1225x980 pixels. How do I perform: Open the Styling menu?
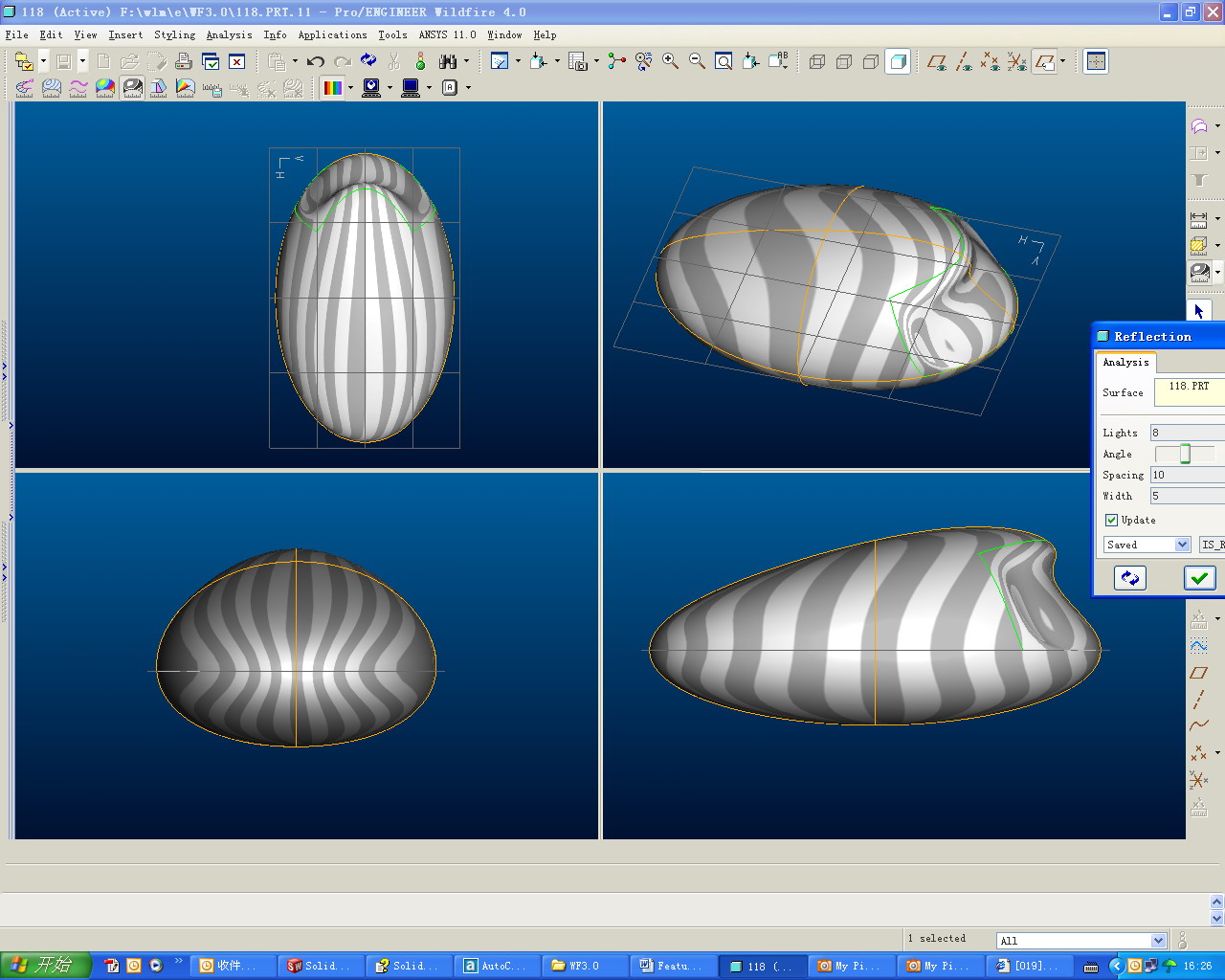174,34
